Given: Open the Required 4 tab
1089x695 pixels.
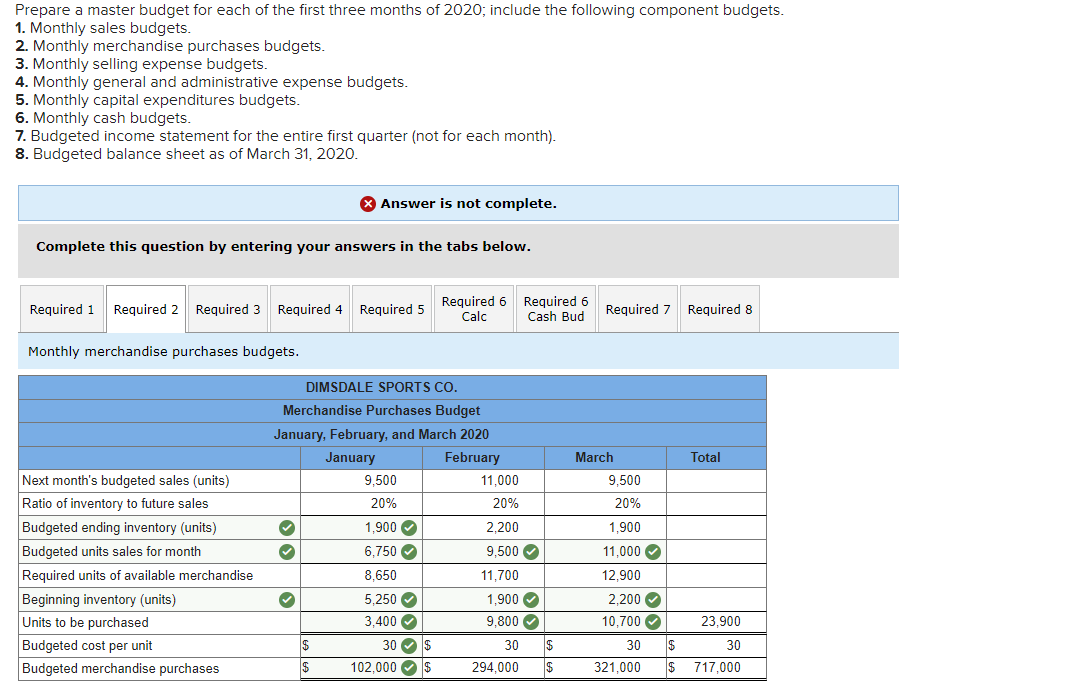Looking at the screenshot, I should [310, 309].
